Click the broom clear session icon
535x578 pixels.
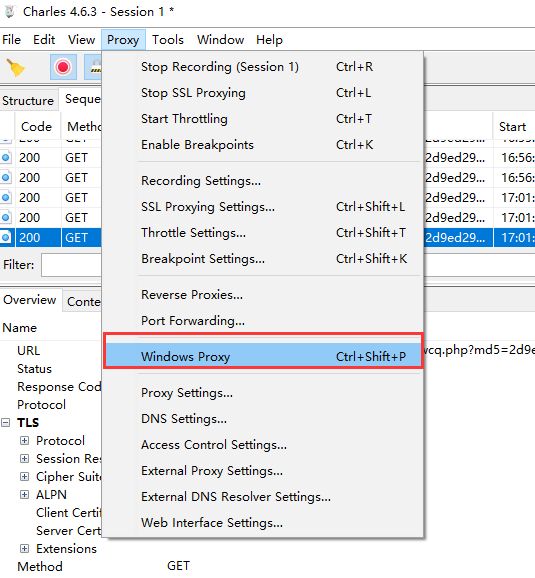coord(16,67)
